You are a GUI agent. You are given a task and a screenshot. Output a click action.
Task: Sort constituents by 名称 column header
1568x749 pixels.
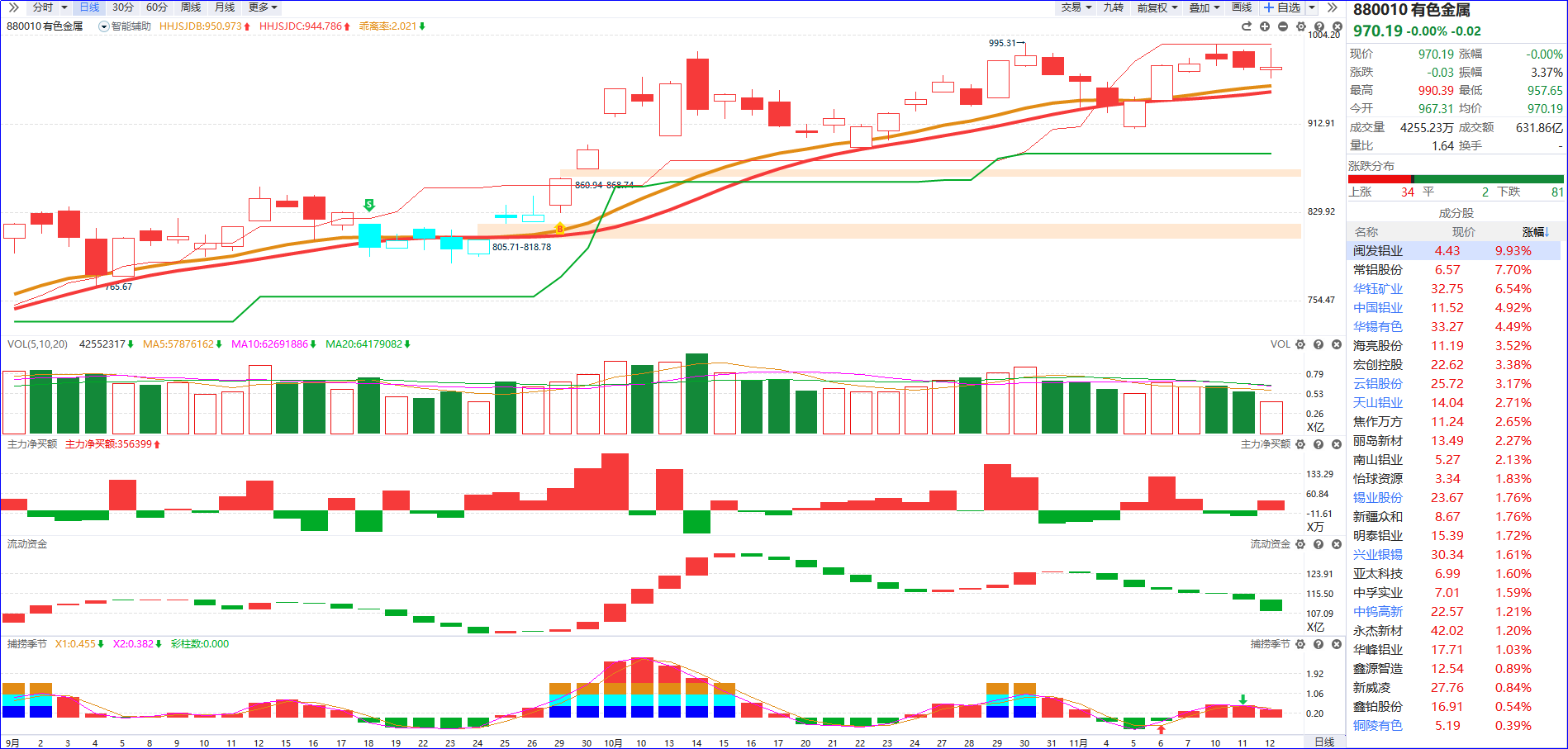coord(1366,232)
